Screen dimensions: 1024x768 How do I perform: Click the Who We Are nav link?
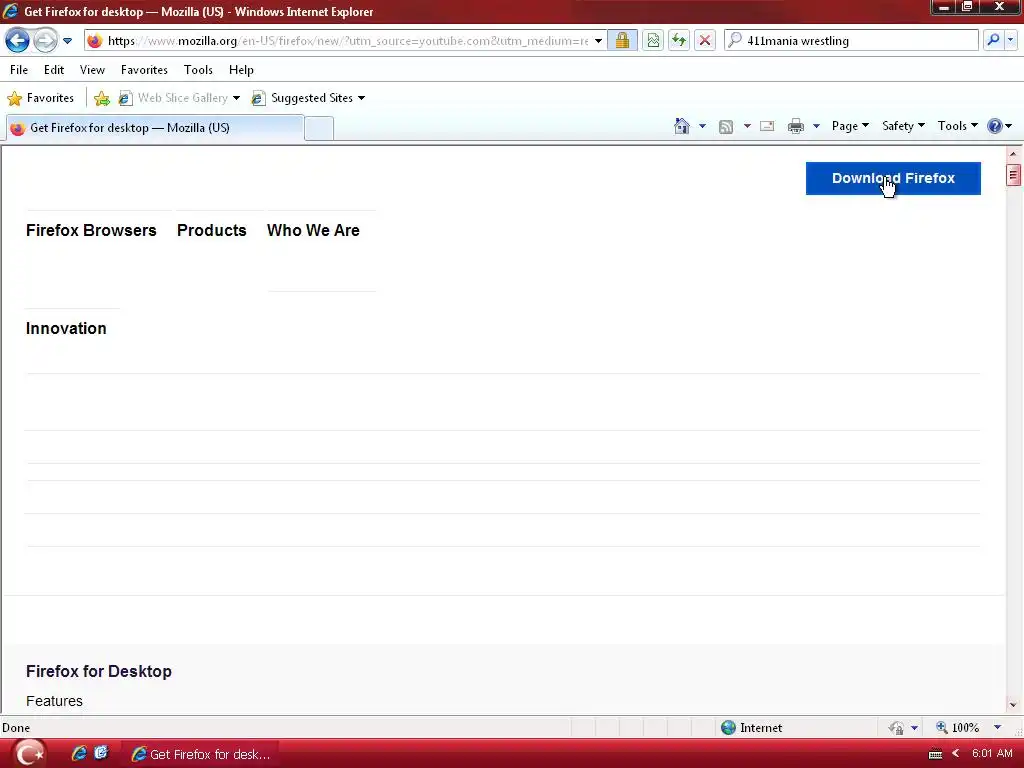pyautogui.click(x=313, y=231)
